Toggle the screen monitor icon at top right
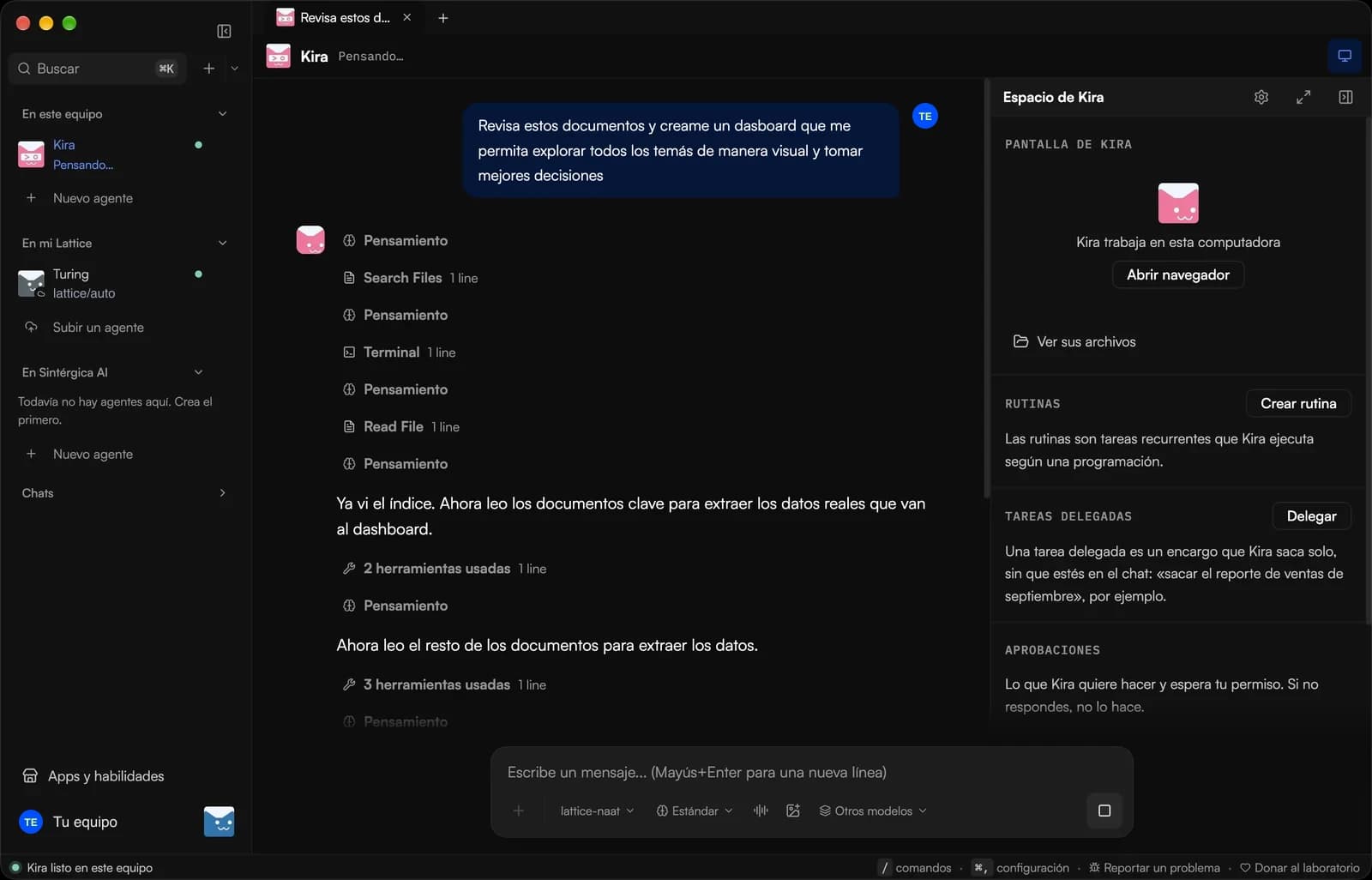 click(x=1345, y=56)
